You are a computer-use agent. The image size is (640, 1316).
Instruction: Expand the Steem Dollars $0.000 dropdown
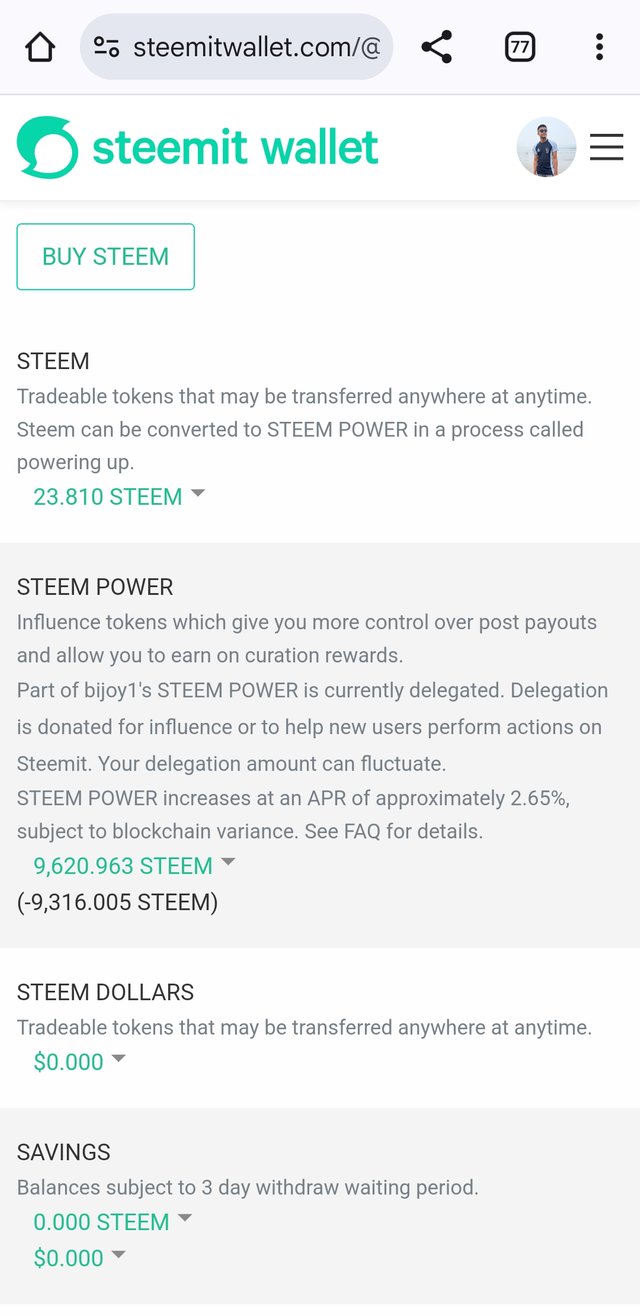pyautogui.click(x=80, y=1062)
